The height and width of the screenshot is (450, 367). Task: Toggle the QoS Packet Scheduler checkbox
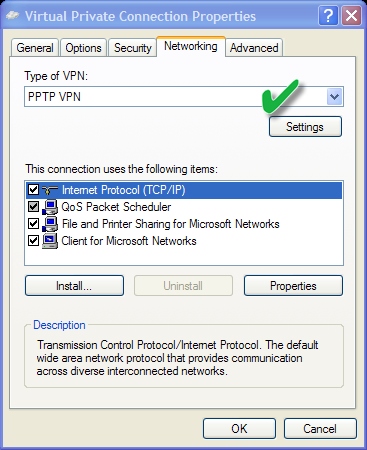(x=33, y=207)
